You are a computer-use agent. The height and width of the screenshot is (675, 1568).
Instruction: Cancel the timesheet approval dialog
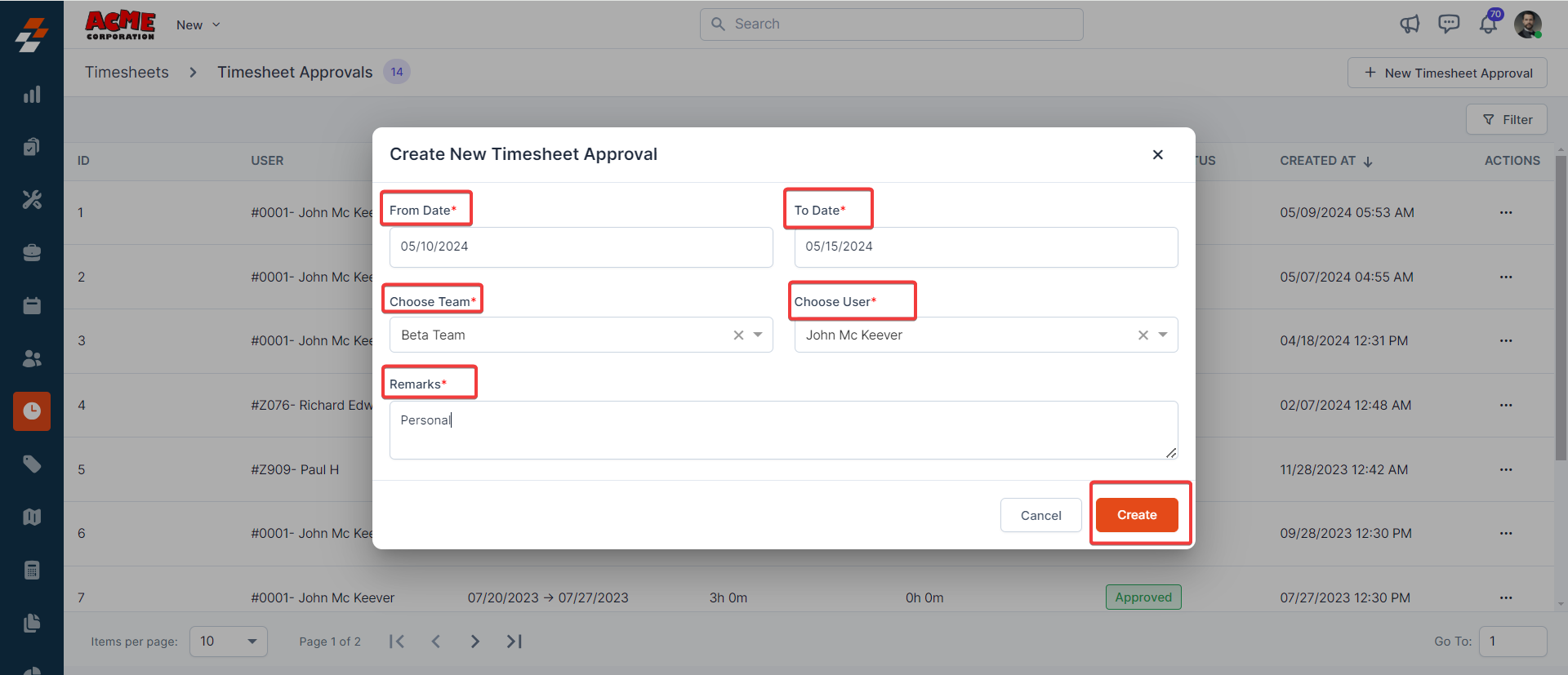tap(1040, 515)
